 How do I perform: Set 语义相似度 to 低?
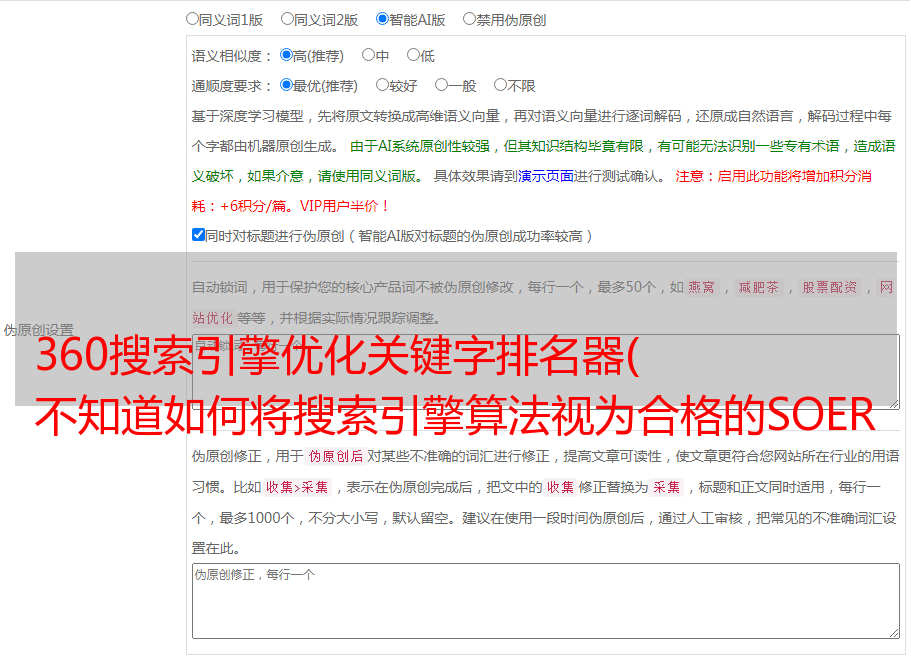click(413, 55)
